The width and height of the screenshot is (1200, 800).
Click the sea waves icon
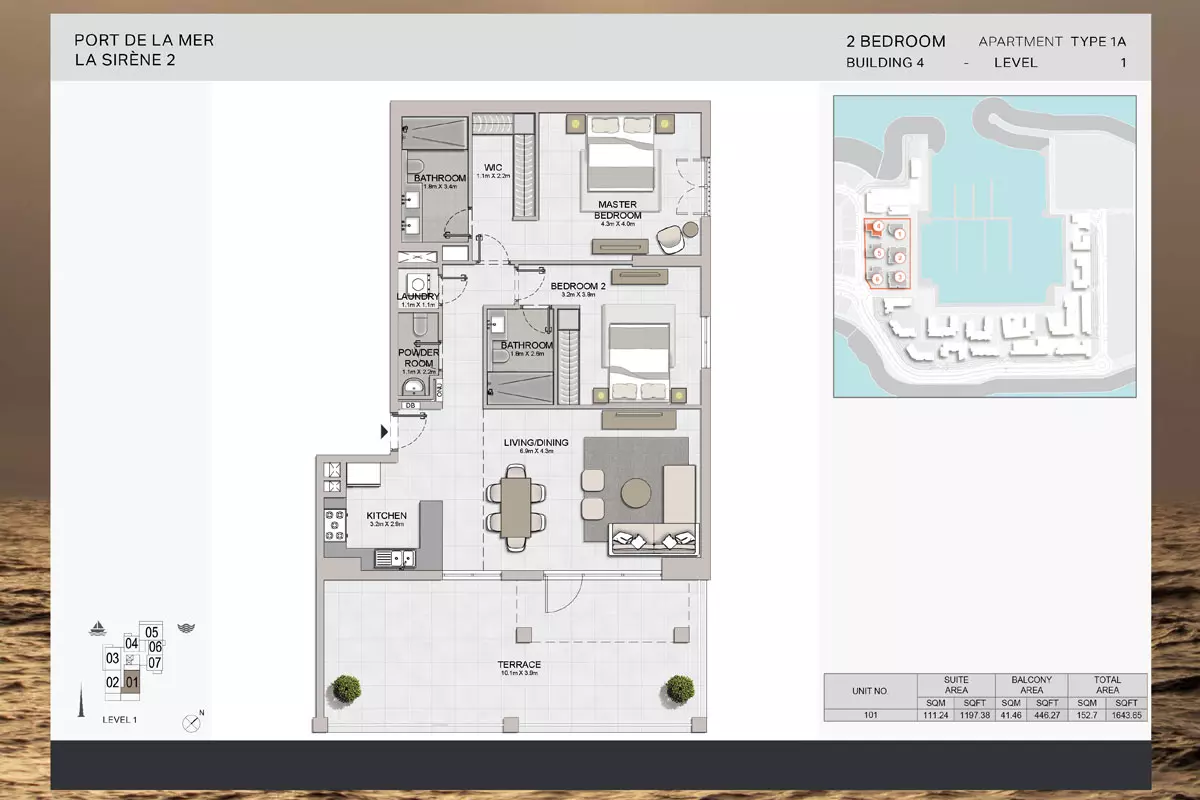pyautogui.click(x=185, y=628)
